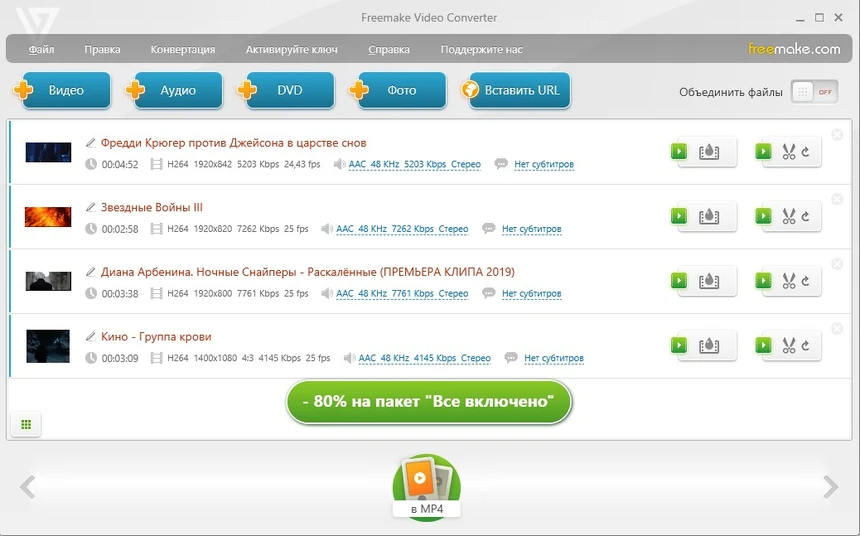860x536 pixels.
Task: Open the Правка menu
Action: tap(102, 49)
